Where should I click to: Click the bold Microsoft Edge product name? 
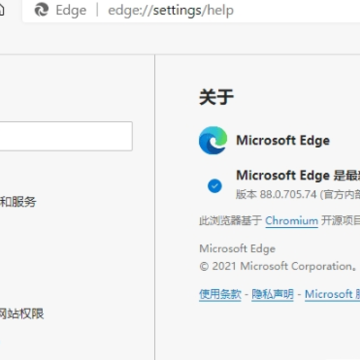pyautogui.click(x=283, y=140)
